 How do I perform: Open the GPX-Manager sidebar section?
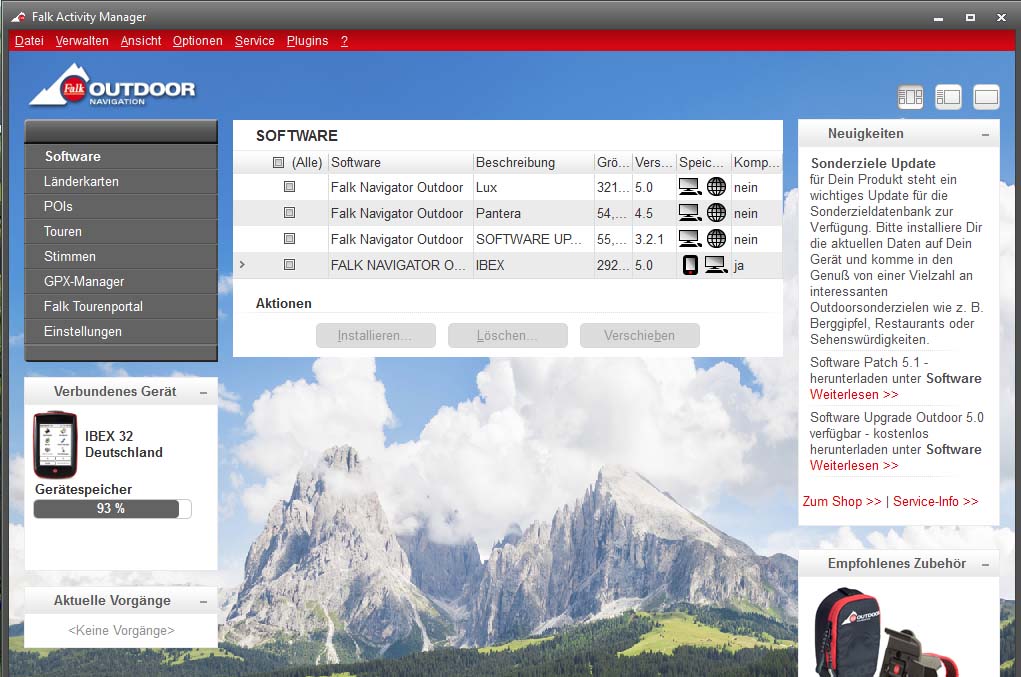coord(84,281)
